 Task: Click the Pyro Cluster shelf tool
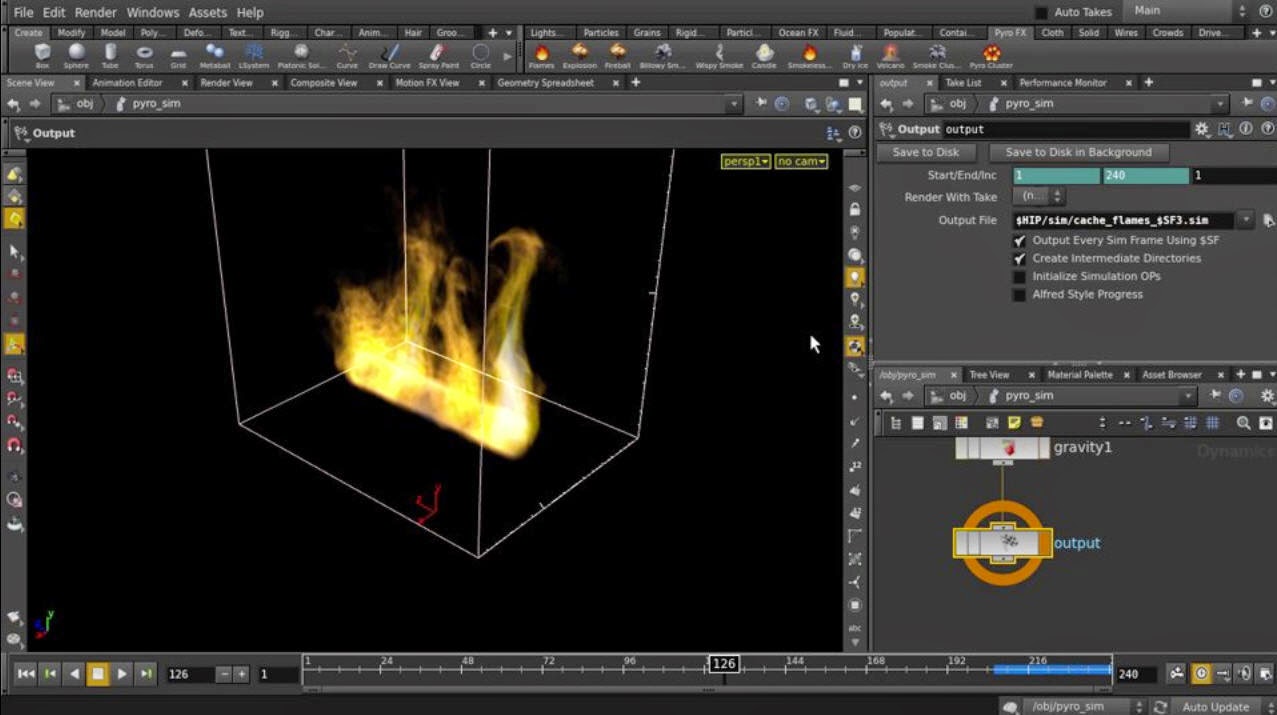click(x=991, y=55)
